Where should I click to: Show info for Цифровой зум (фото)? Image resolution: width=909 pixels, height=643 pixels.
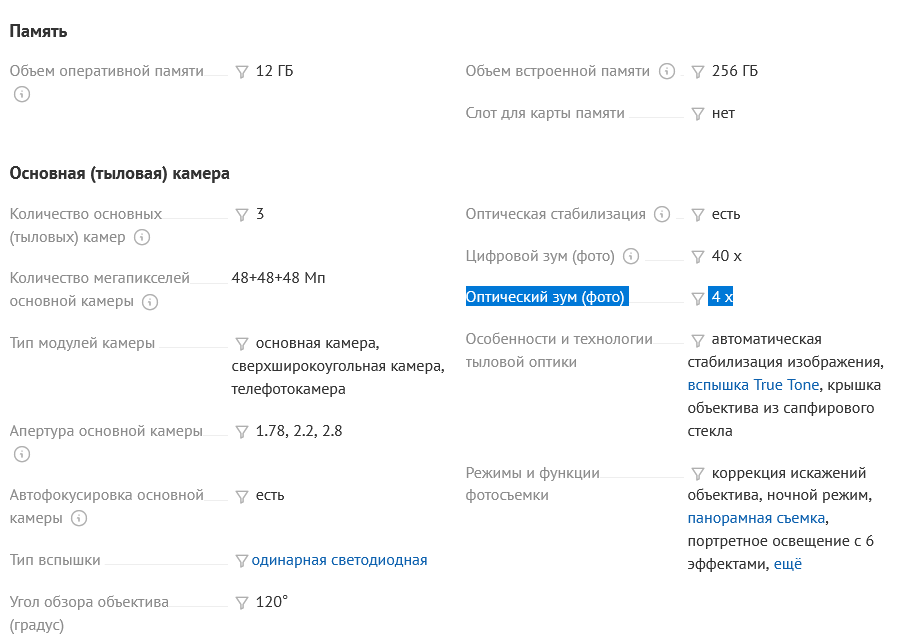click(631, 257)
